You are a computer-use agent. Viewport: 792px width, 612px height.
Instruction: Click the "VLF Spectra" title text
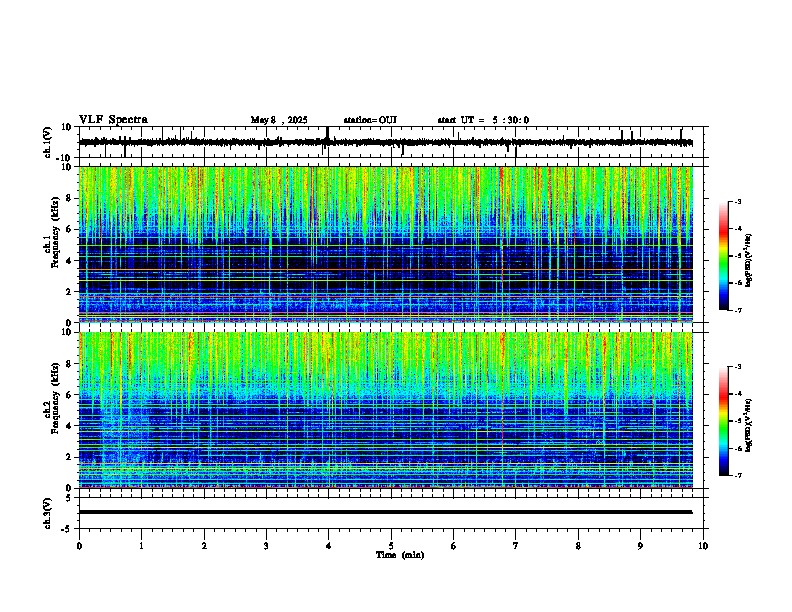pyautogui.click(x=113, y=119)
